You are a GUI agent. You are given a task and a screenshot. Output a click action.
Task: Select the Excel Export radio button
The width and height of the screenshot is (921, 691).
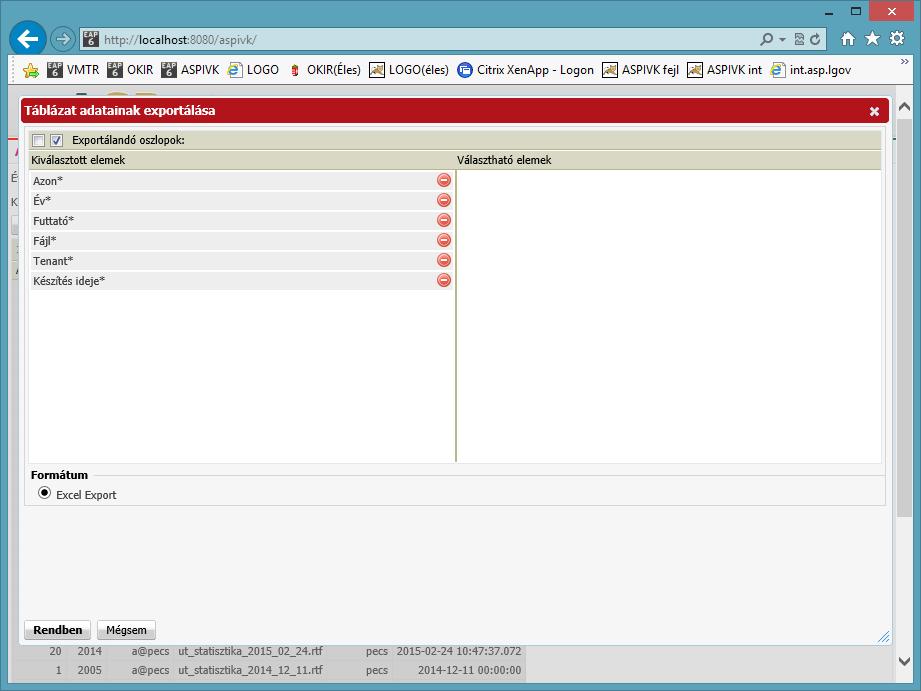coord(45,493)
